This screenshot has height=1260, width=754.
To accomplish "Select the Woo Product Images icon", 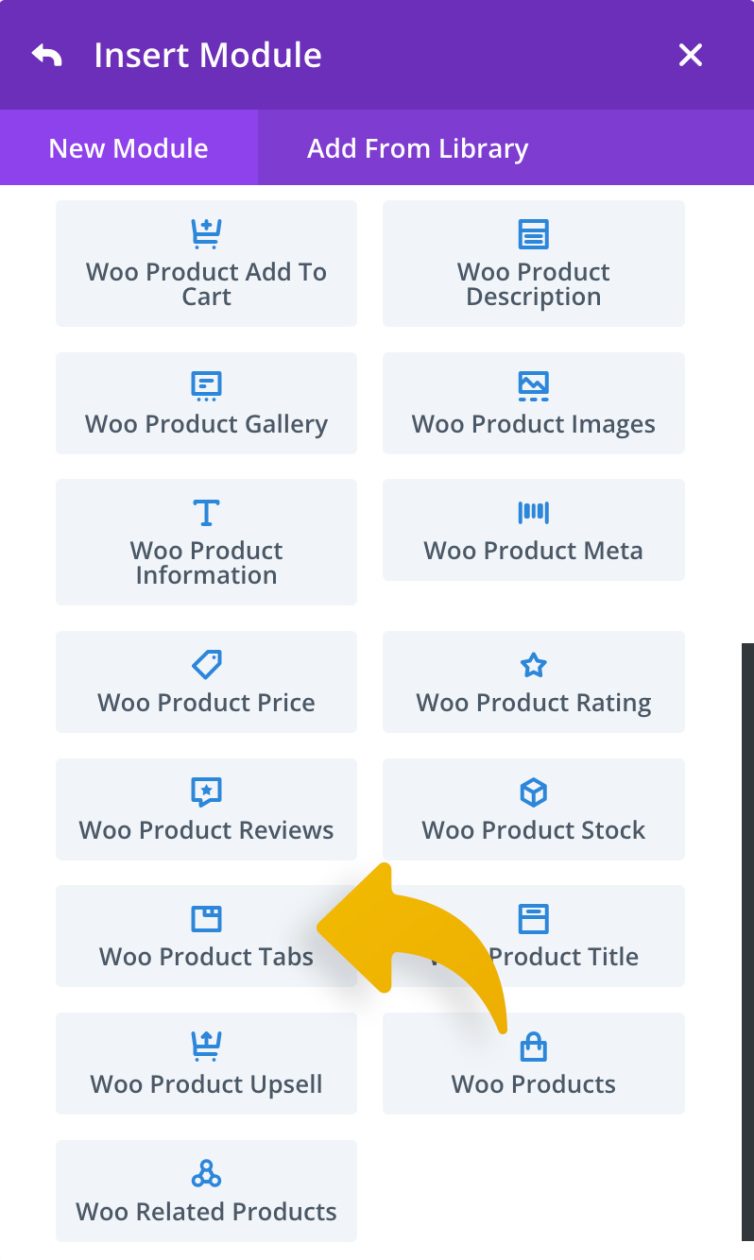I will tap(533, 385).
